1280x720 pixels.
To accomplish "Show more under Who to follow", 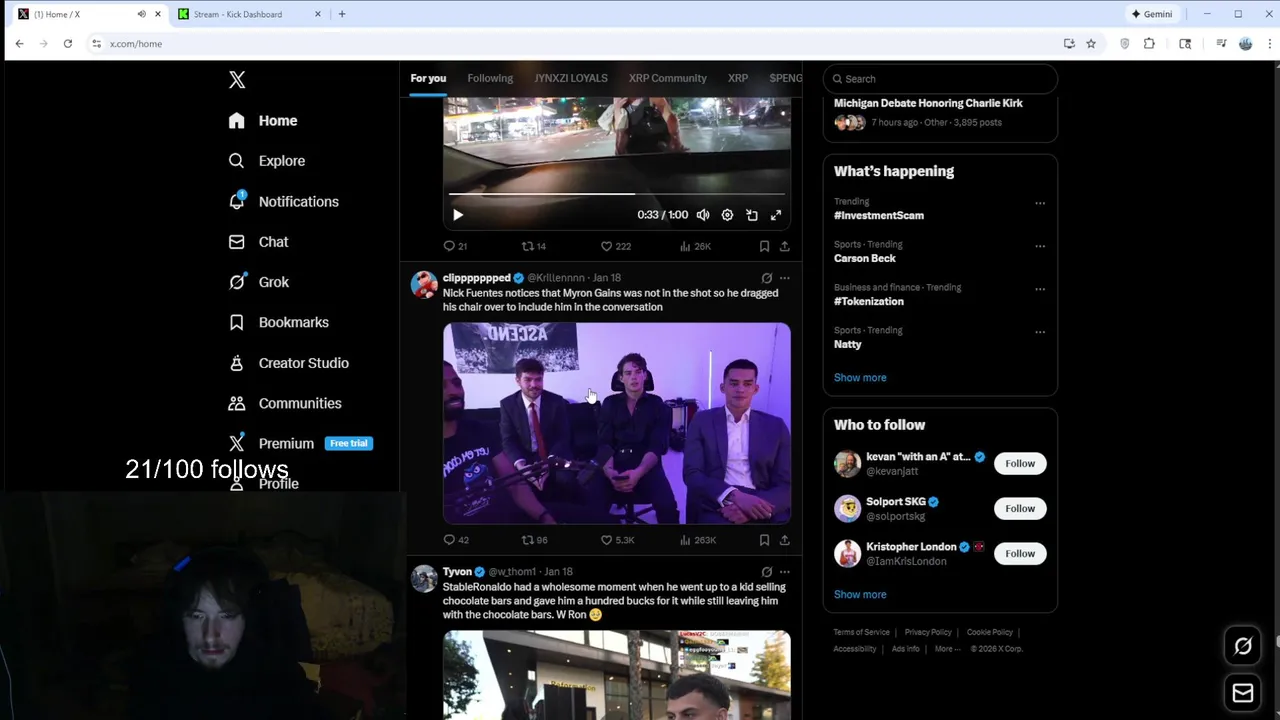I will (x=860, y=595).
